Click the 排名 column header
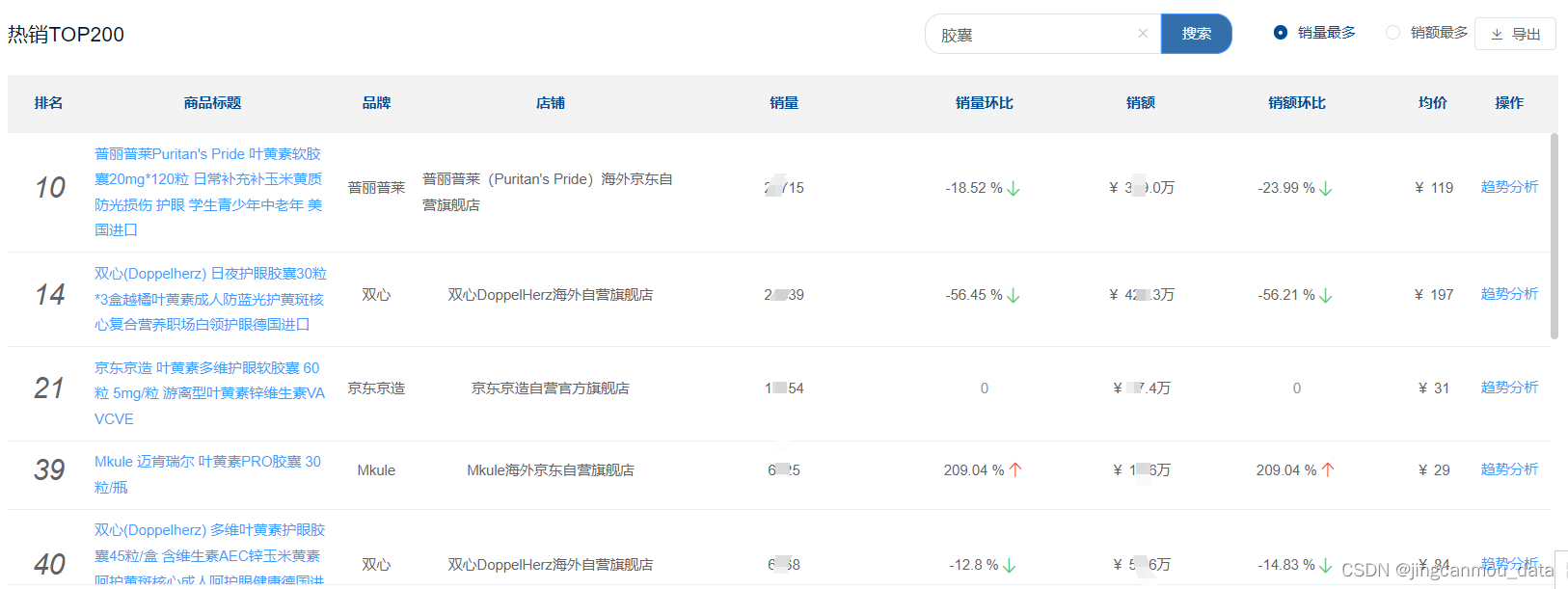1568x589 pixels. coord(48,103)
